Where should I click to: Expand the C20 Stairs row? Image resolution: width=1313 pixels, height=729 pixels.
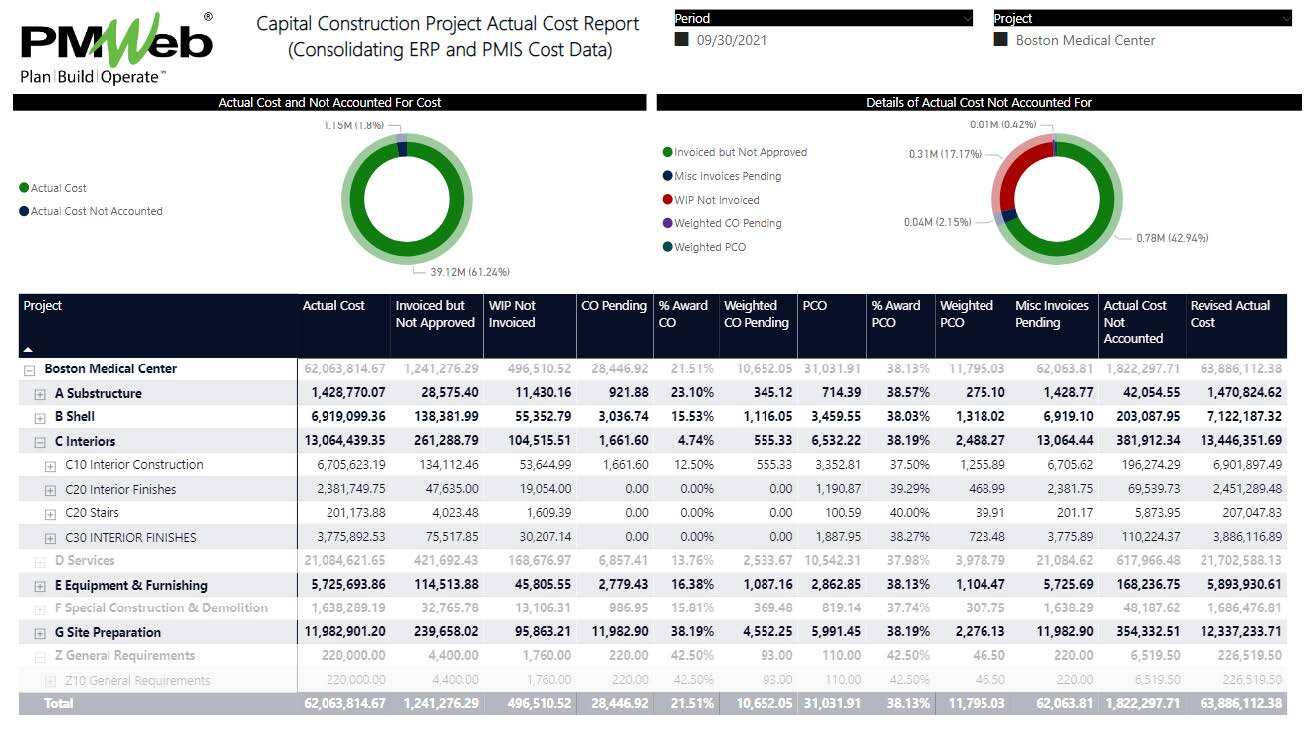(x=51, y=514)
